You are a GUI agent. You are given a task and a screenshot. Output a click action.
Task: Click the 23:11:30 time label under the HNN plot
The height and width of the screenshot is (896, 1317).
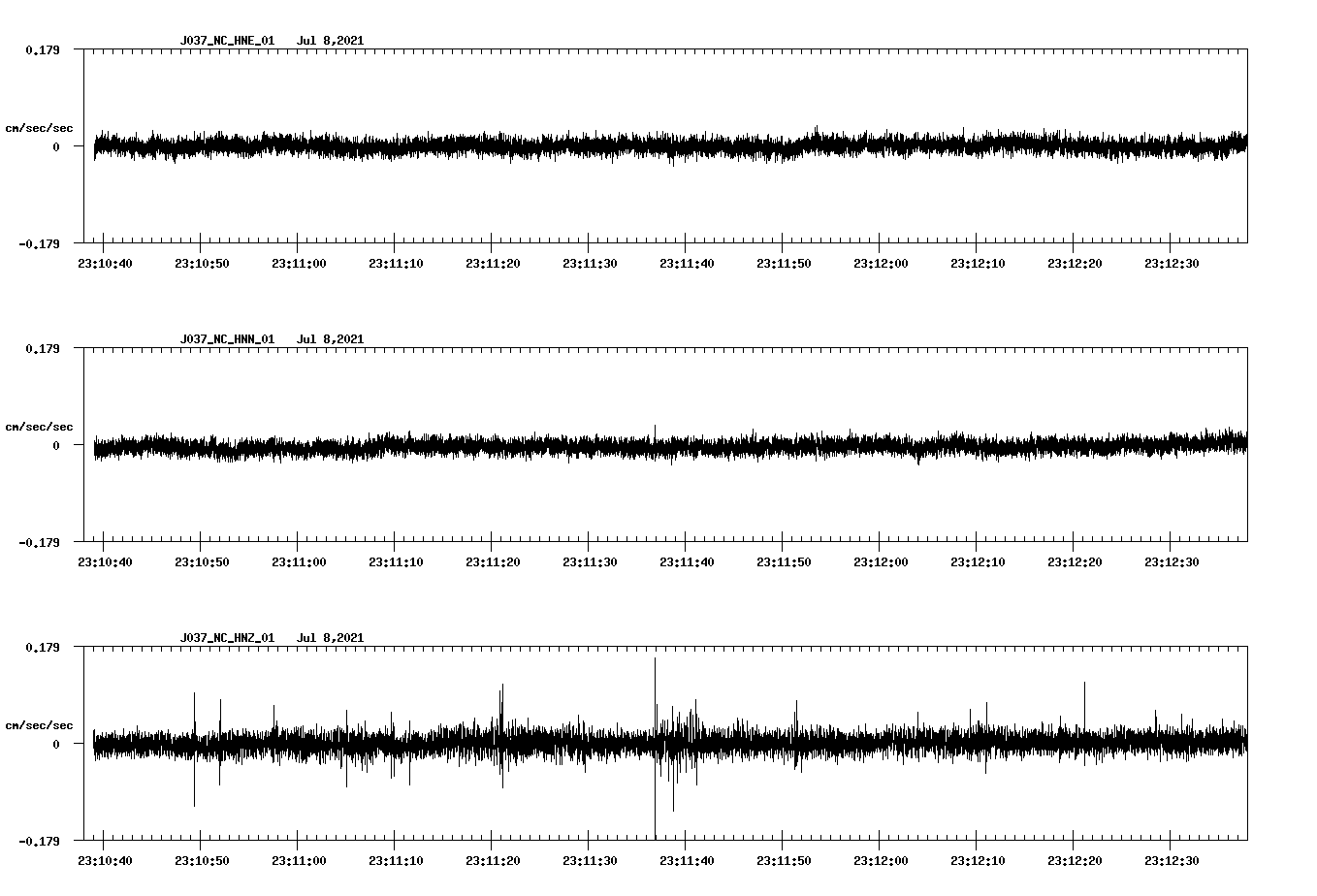coord(590,562)
